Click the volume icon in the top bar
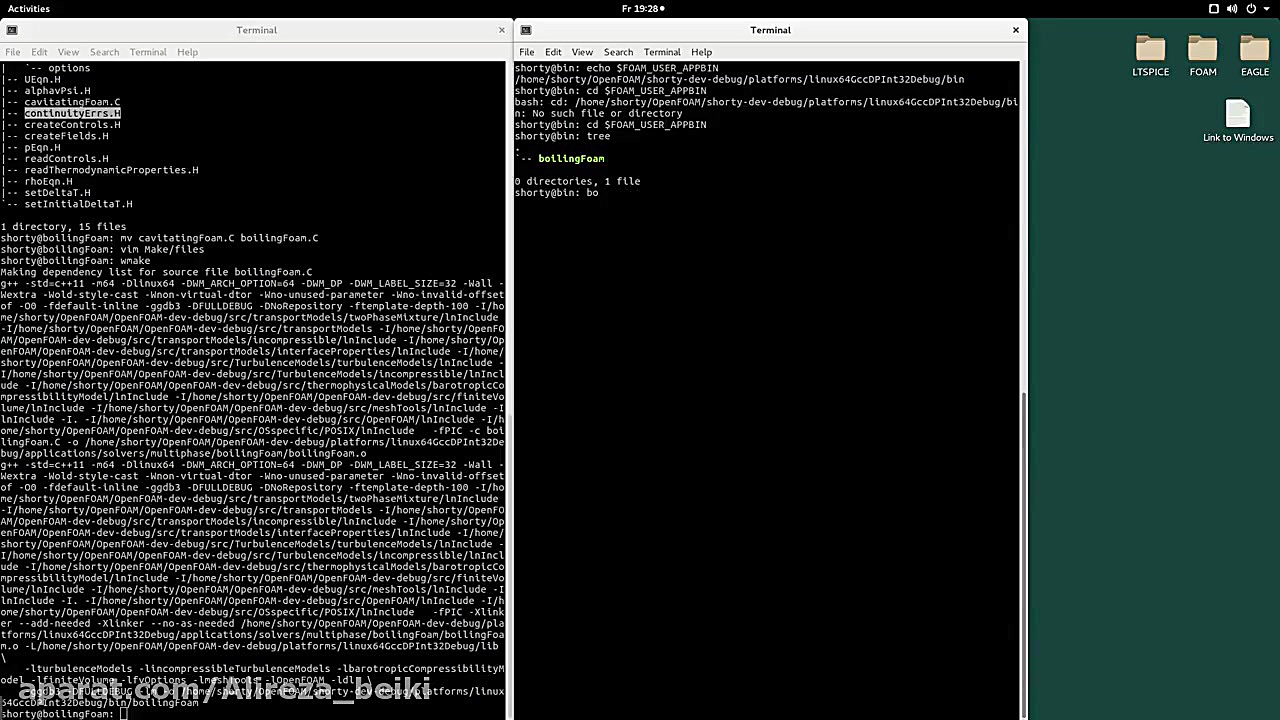 coord(1232,8)
